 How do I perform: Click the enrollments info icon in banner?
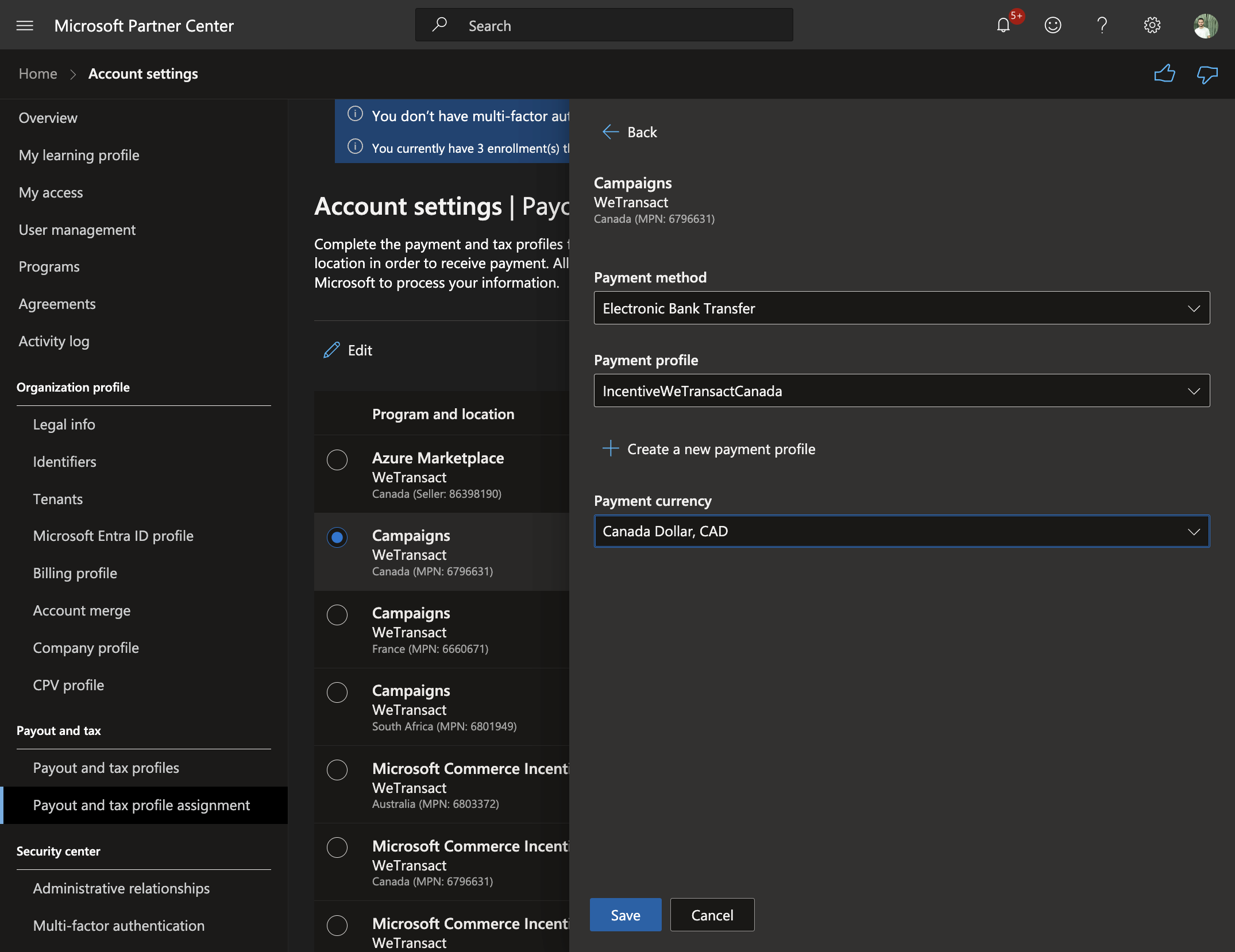(355, 146)
